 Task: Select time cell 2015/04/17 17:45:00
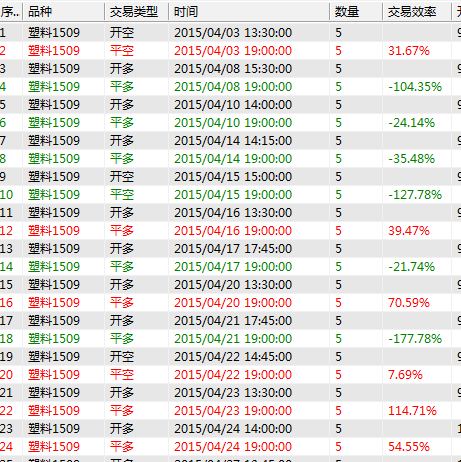coord(233,249)
